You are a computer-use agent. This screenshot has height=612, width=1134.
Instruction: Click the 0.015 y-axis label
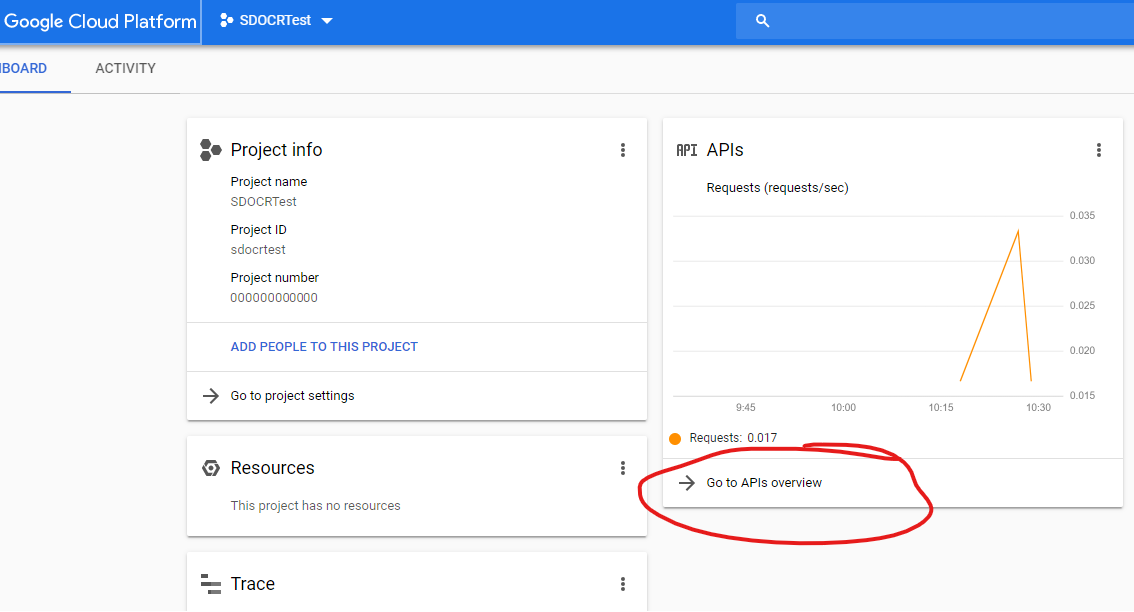click(1082, 395)
